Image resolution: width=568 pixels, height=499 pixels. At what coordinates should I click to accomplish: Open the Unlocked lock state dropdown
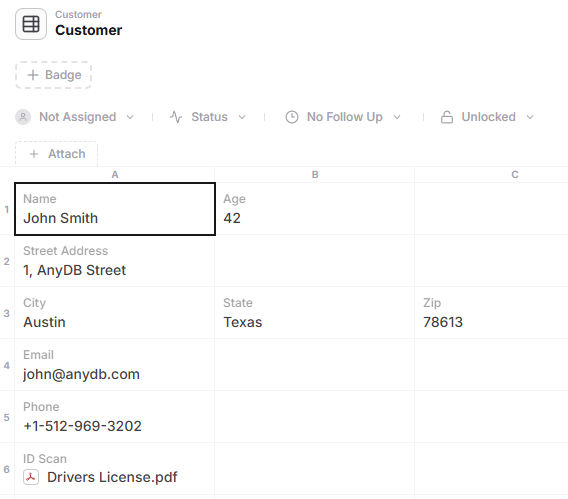(487, 117)
